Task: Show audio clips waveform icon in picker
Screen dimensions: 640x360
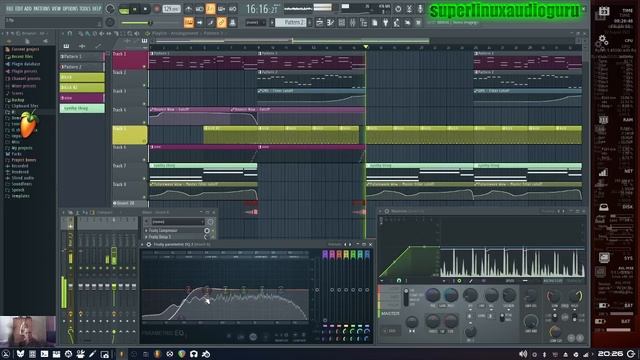Action: 82,46
